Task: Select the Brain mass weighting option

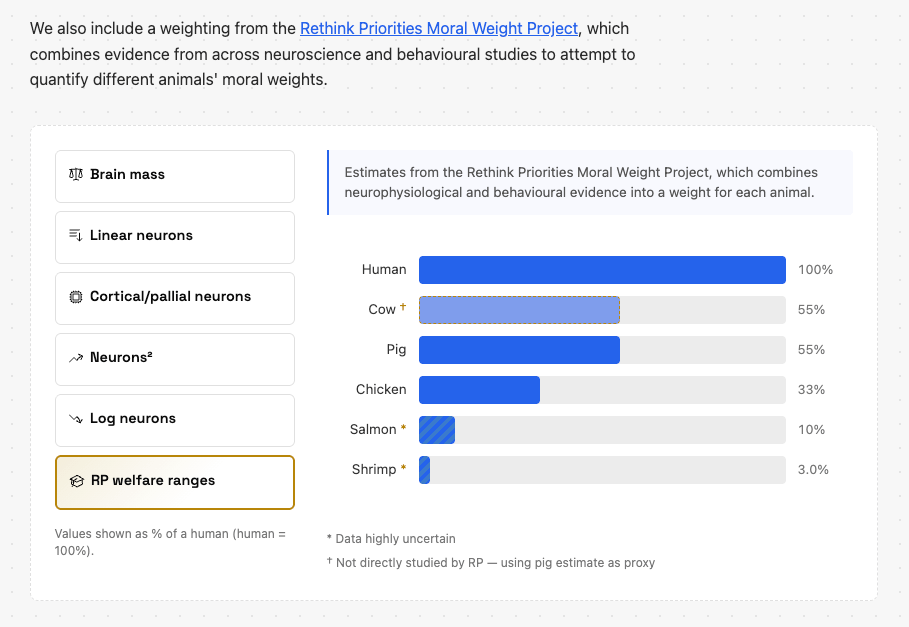Action: pos(175,177)
